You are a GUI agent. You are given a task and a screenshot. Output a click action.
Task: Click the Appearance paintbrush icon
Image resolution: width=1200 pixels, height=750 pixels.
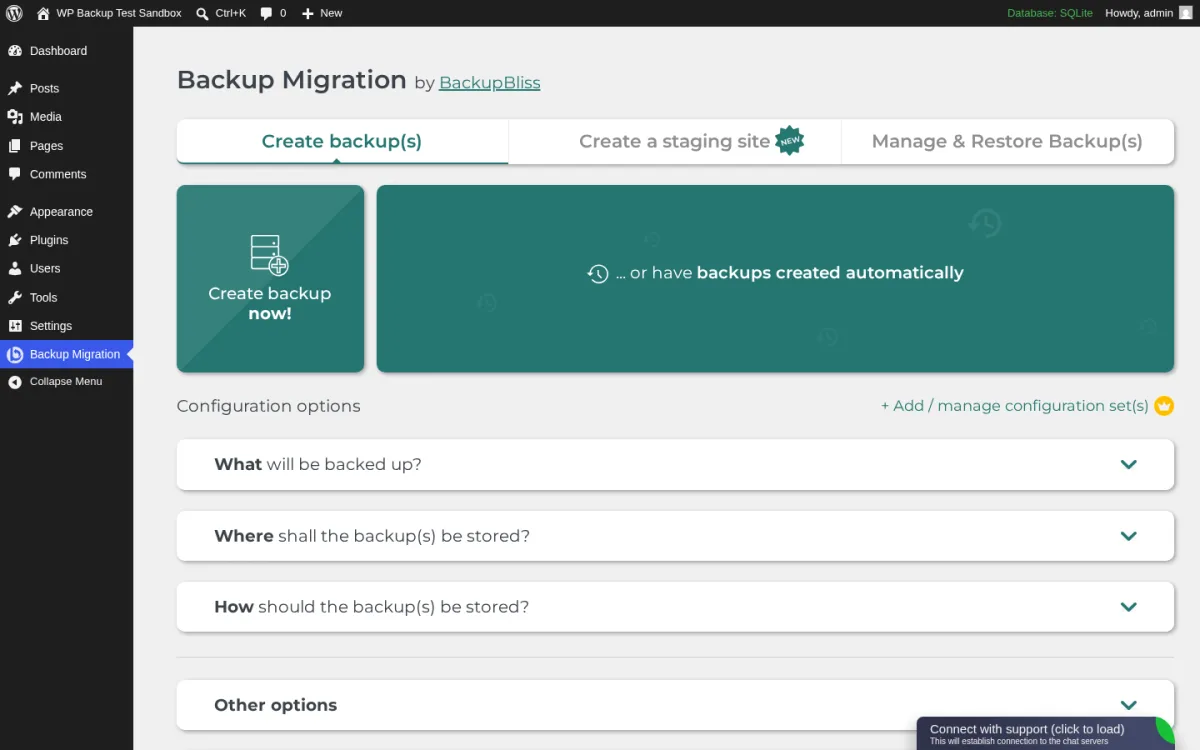(x=15, y=212)
